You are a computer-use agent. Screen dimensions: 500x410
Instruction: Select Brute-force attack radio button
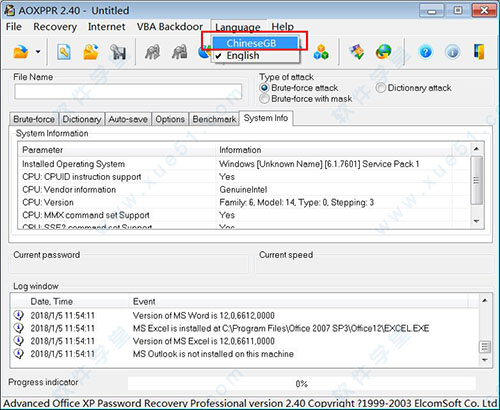pyautogui.click(x=264, y=88)
